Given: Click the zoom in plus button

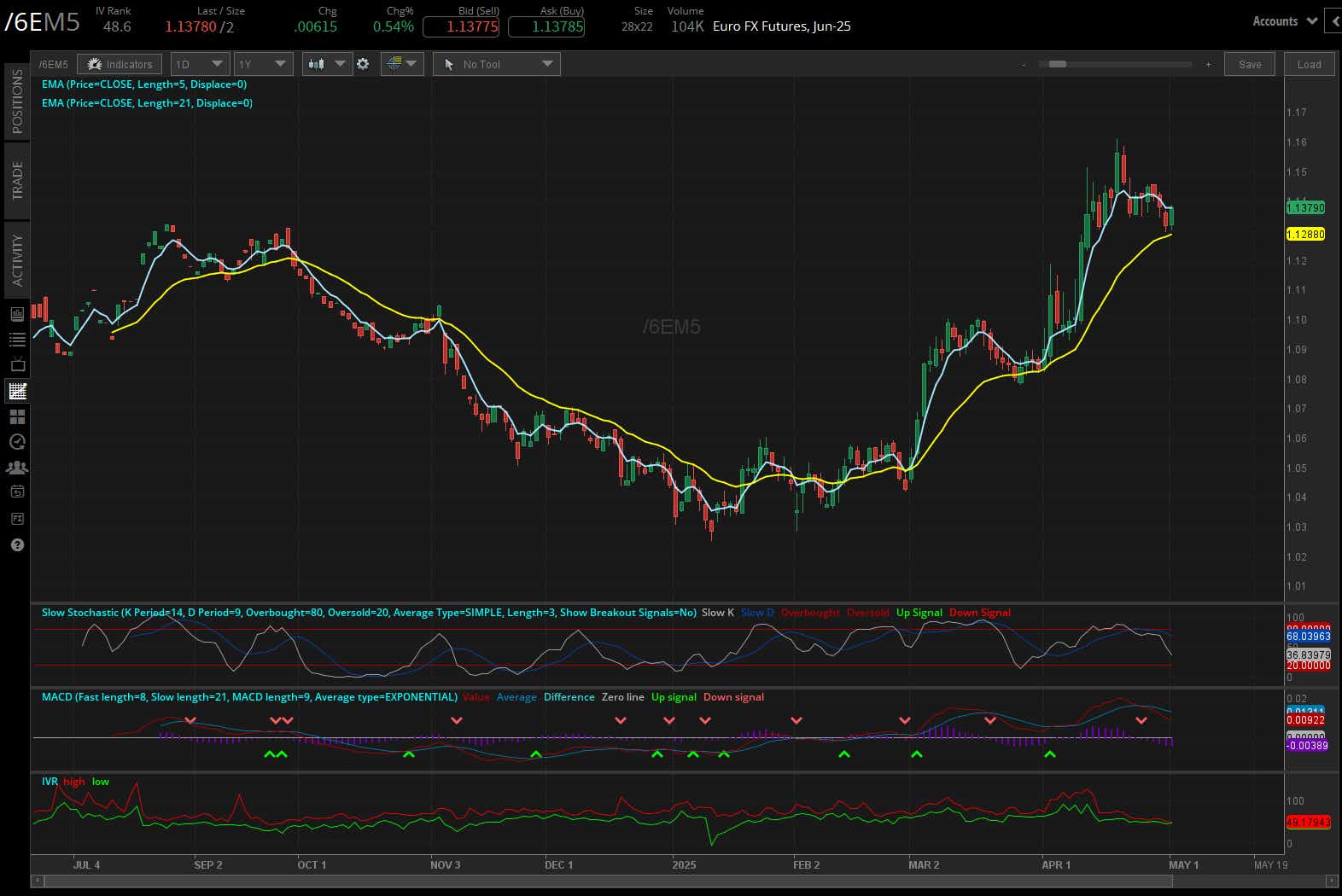Looking at the screenshot, I should click(1208, 64).
